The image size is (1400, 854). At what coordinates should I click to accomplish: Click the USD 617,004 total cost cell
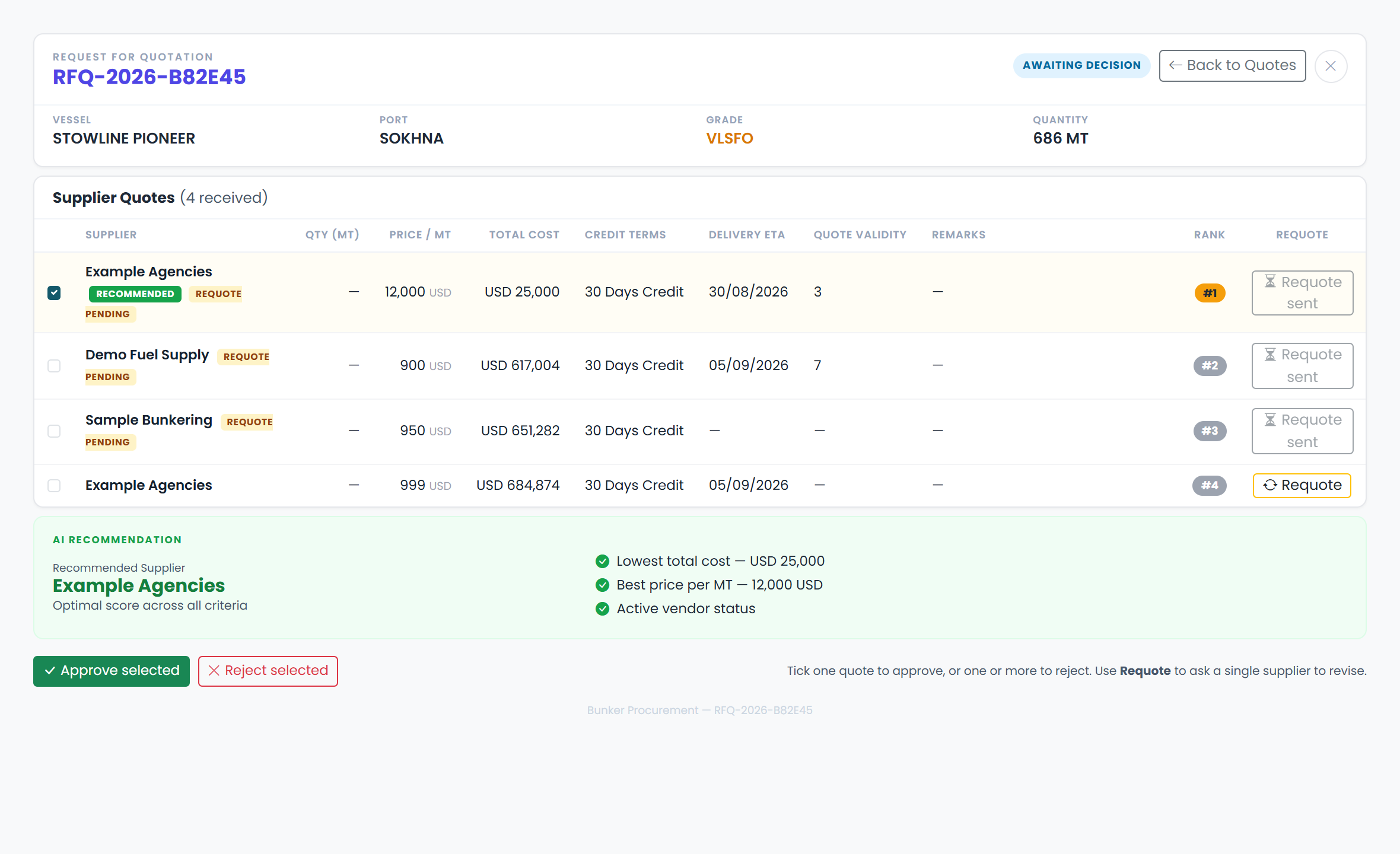pyautogui.click(x=520, y=365)
